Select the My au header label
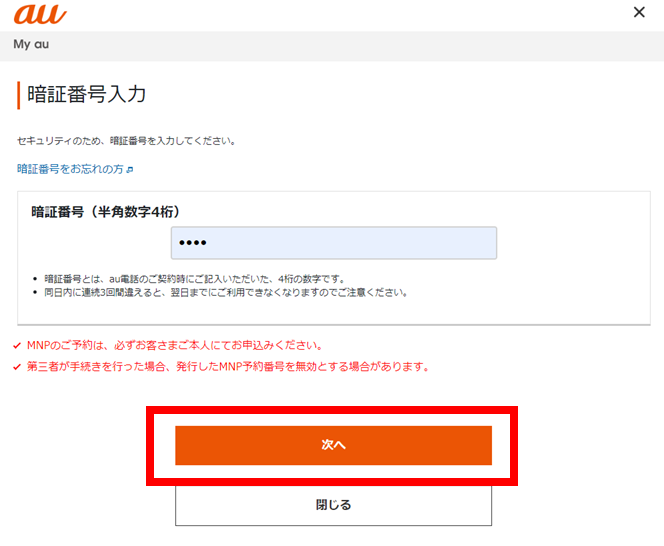 coord(31,44)
